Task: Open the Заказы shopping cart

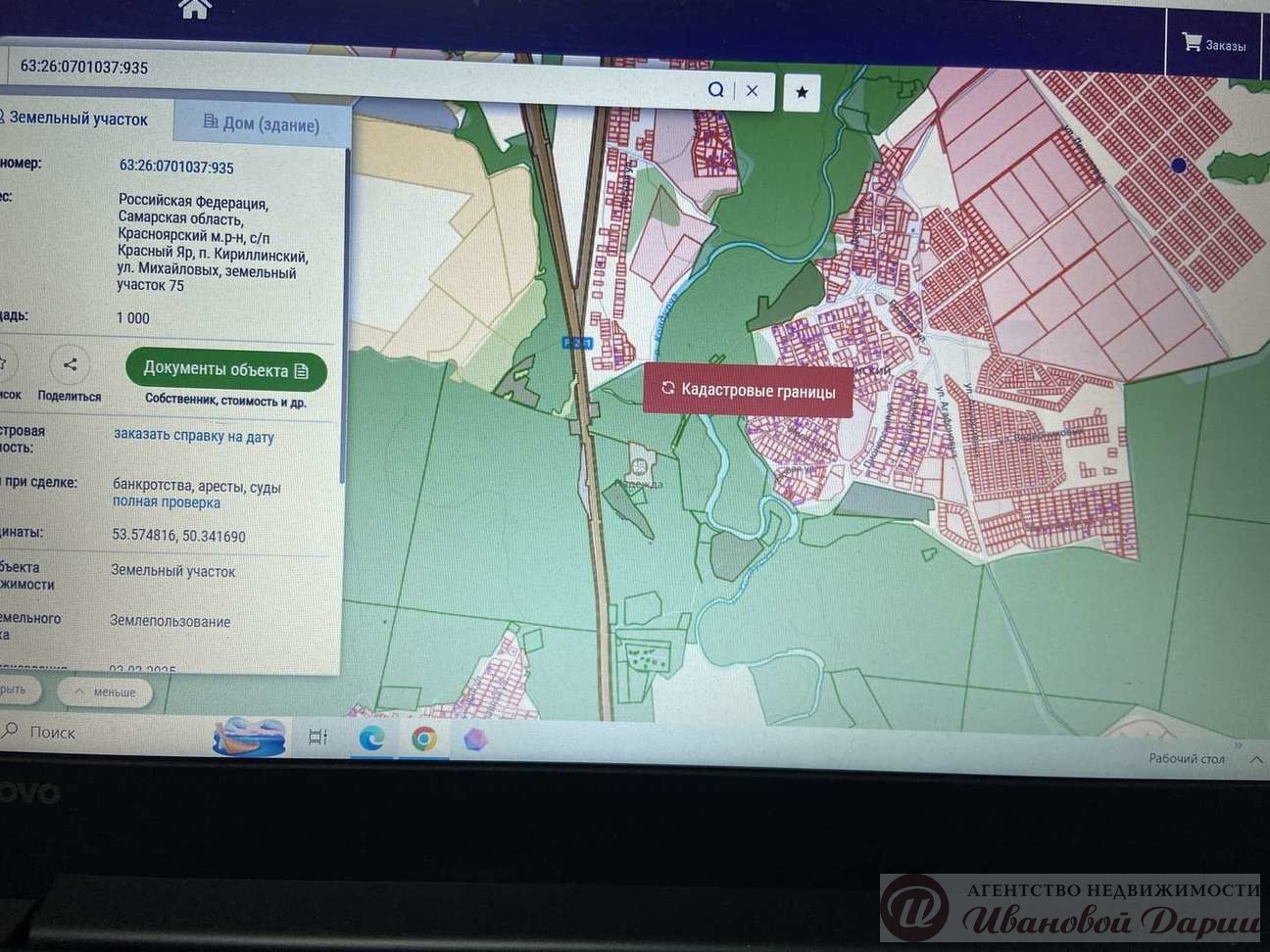Action: (1213, 44)
